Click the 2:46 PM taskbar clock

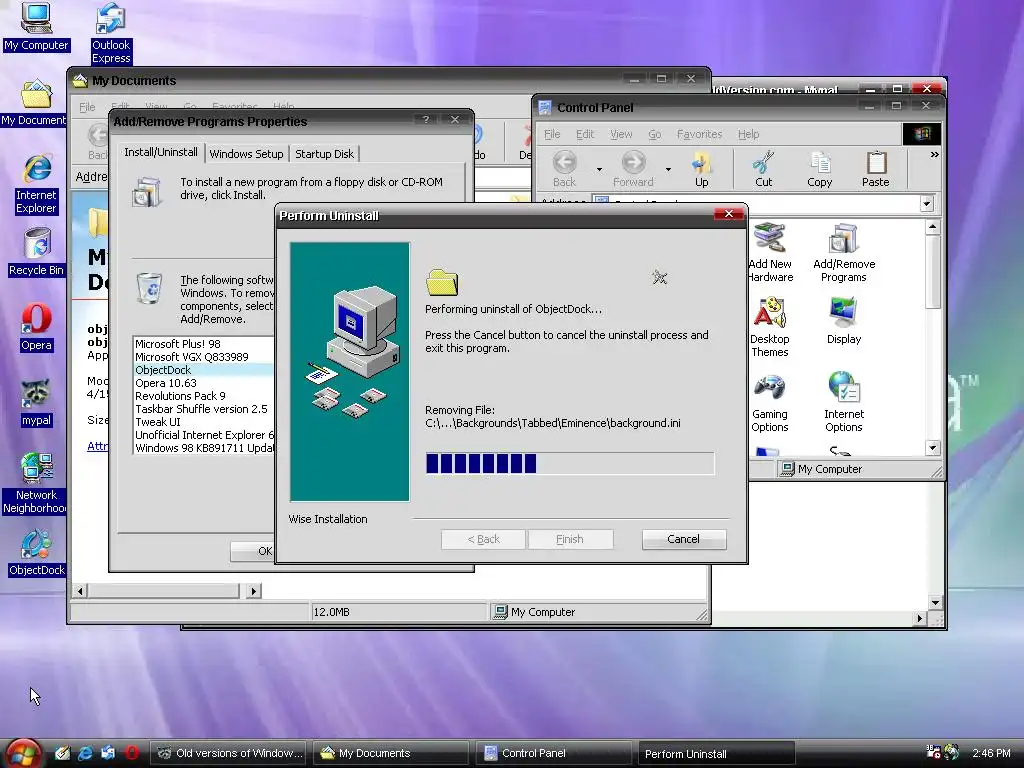[991, 753]
